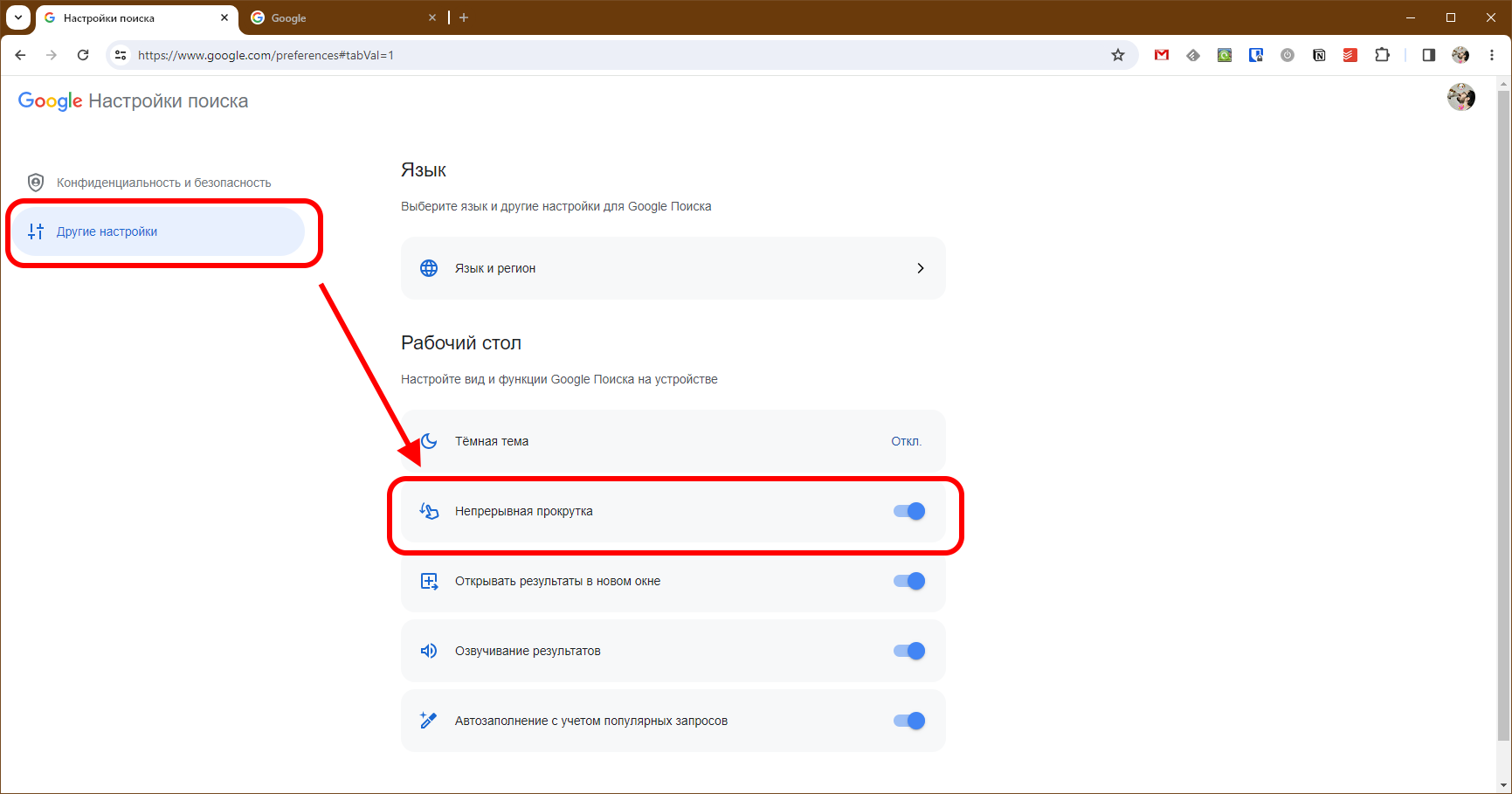Go back to the previous page
1512x794 pixels.
20,55
